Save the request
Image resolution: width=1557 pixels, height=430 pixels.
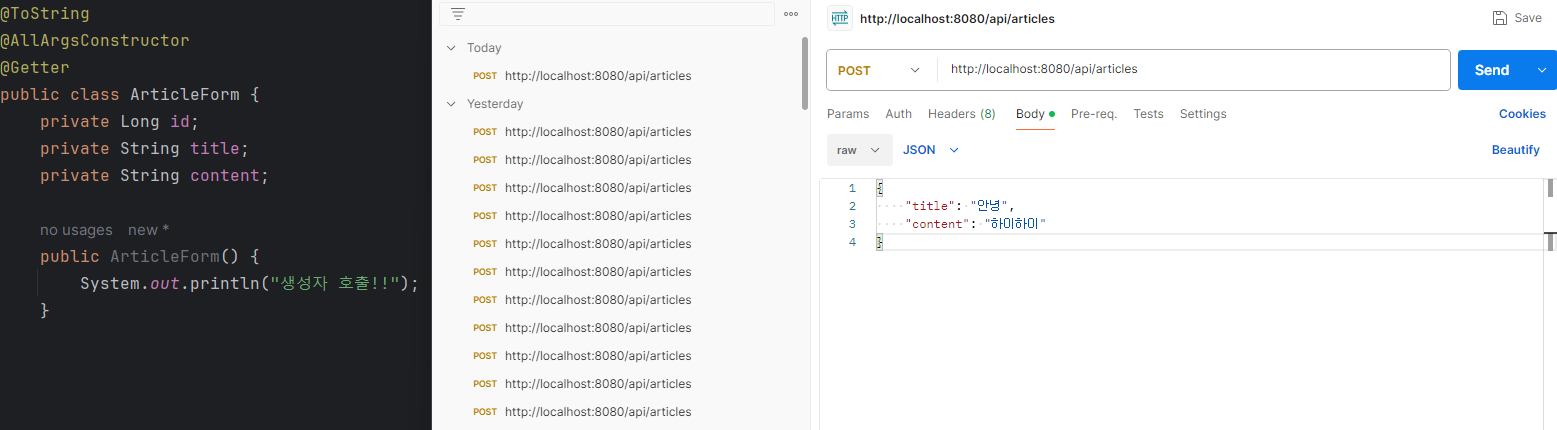[1517, 18]
